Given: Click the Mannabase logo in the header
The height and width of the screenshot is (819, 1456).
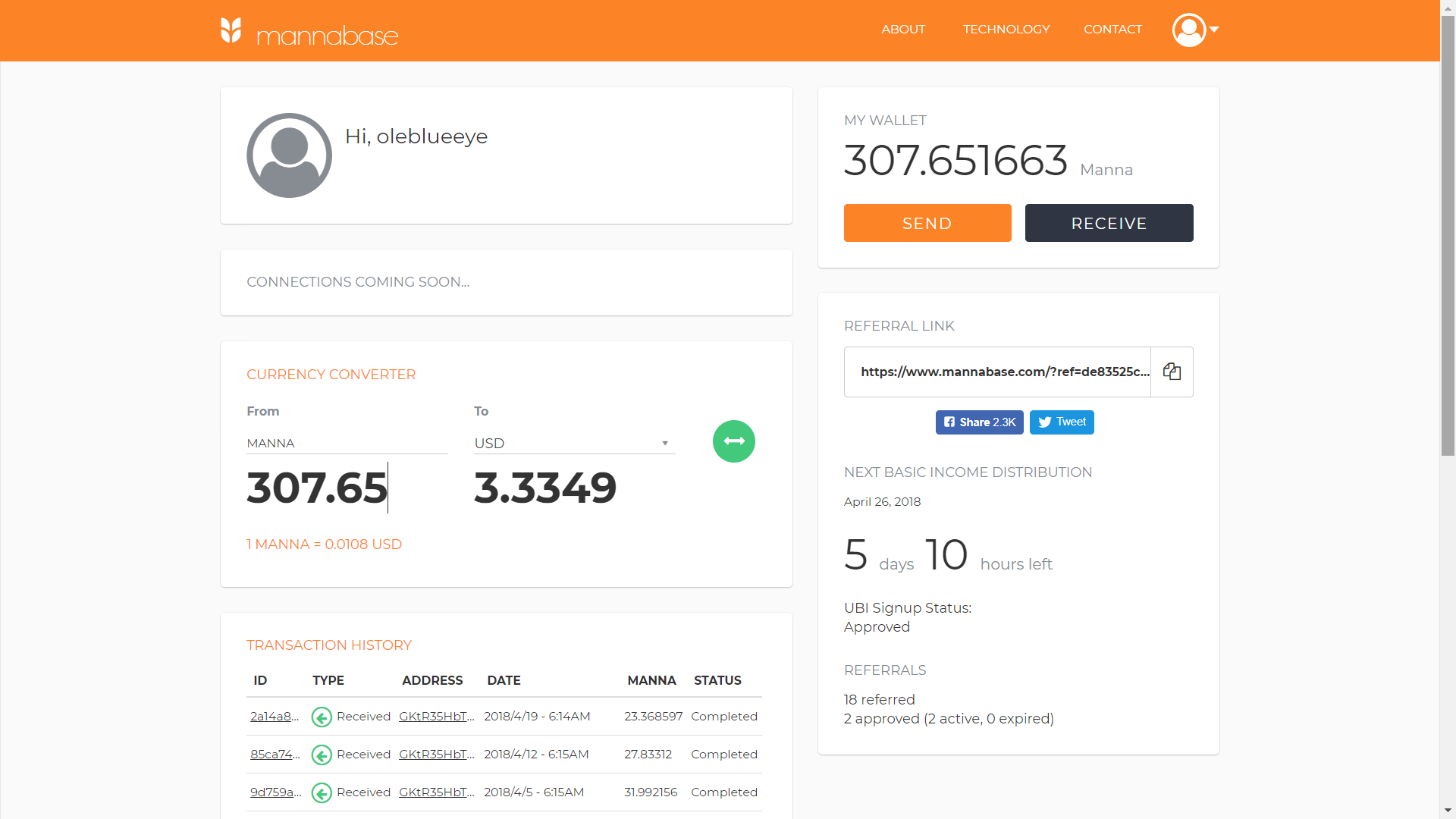Looking at the screenshot, I should [x=309, y=31].
